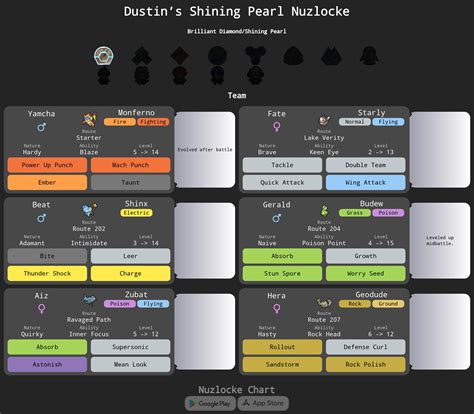Viewport: 474px width, 414px height.
Task: Click the first Elite Four silhouette
Action: (x=104, y=75)
